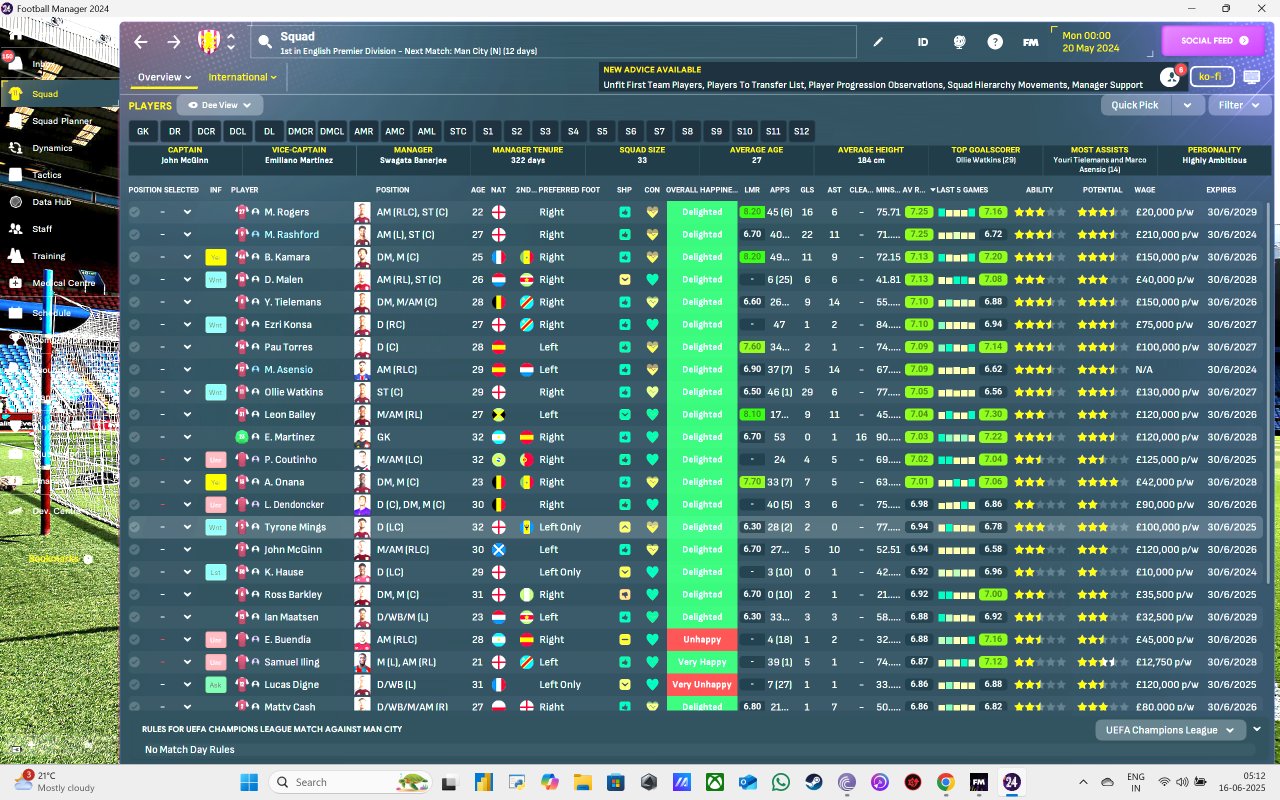Click the Aston Villa club badge

coord(209,41)
